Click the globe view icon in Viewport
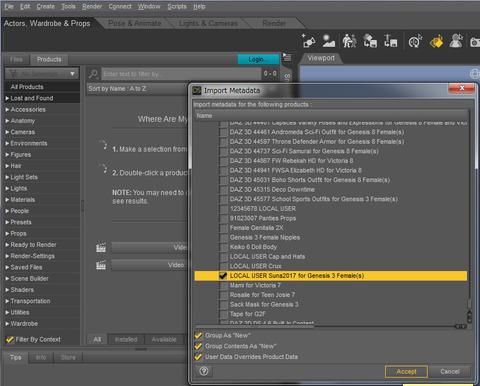The width and height of the screenshot is (480, 386). click(x=474, y=74)
